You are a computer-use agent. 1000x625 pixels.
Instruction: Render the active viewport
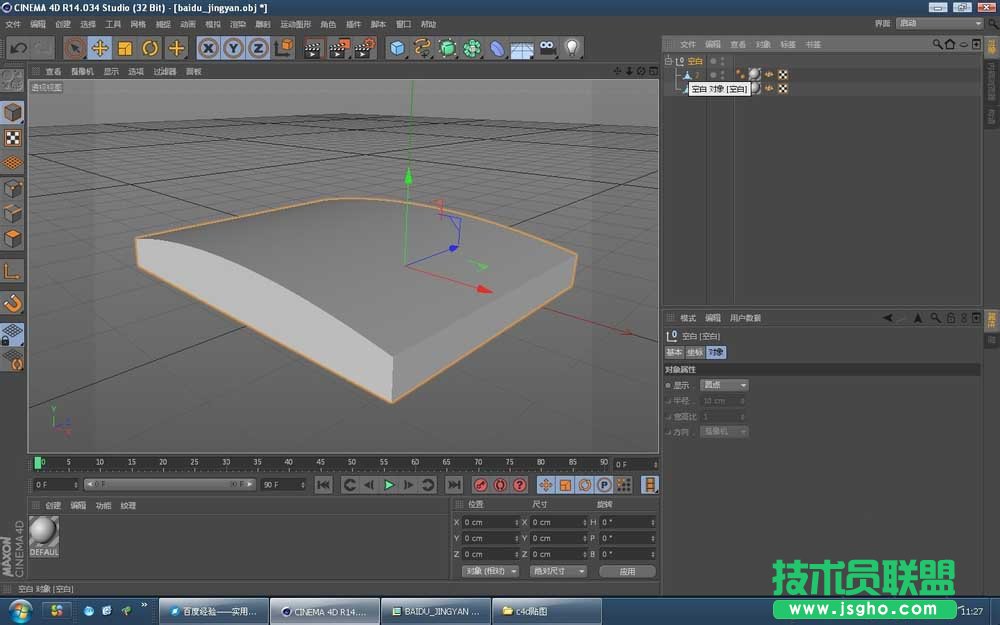(x=311, y=47)
